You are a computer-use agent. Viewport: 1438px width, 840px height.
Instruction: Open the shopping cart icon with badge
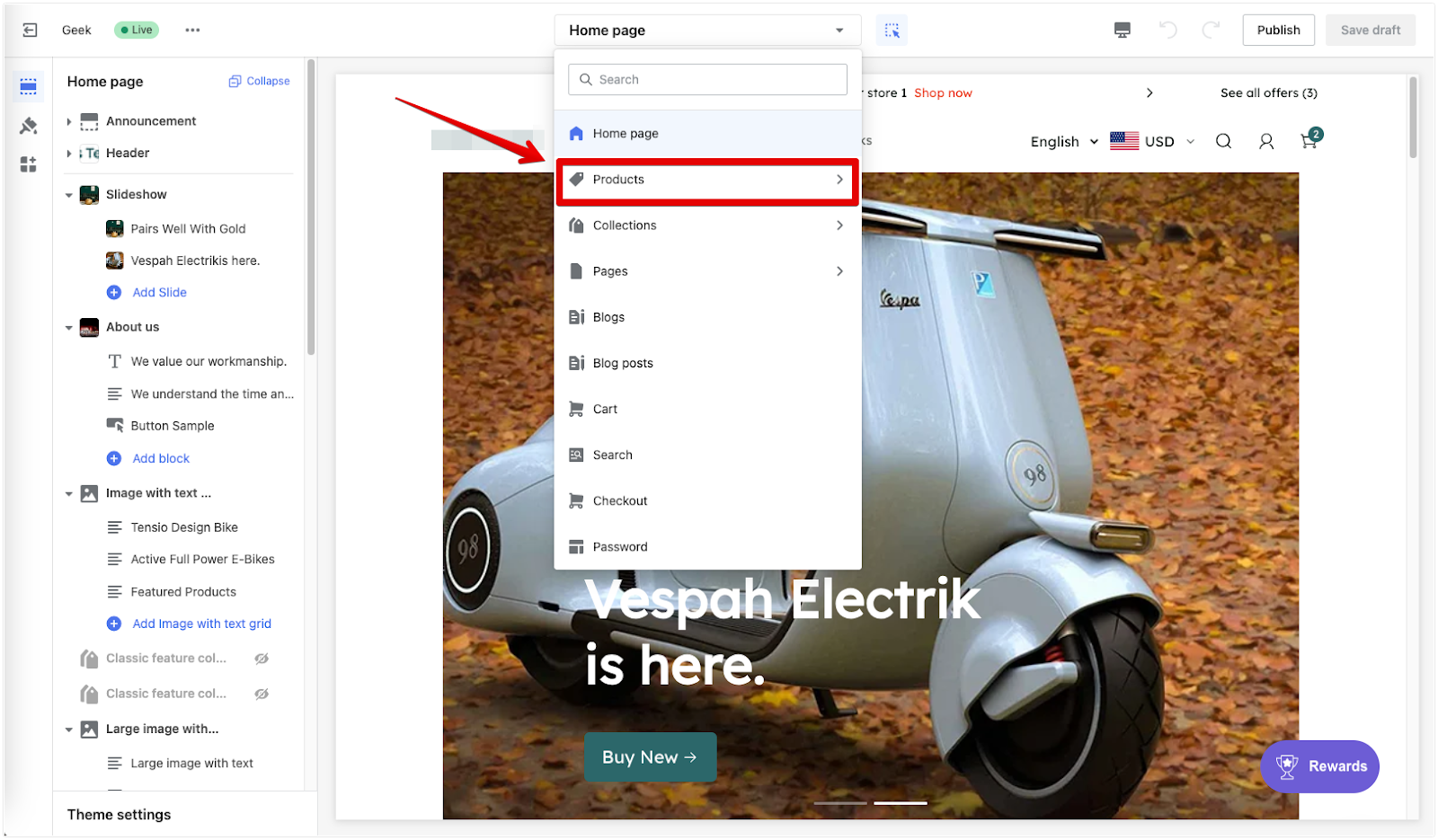(x=1310, y=139)
